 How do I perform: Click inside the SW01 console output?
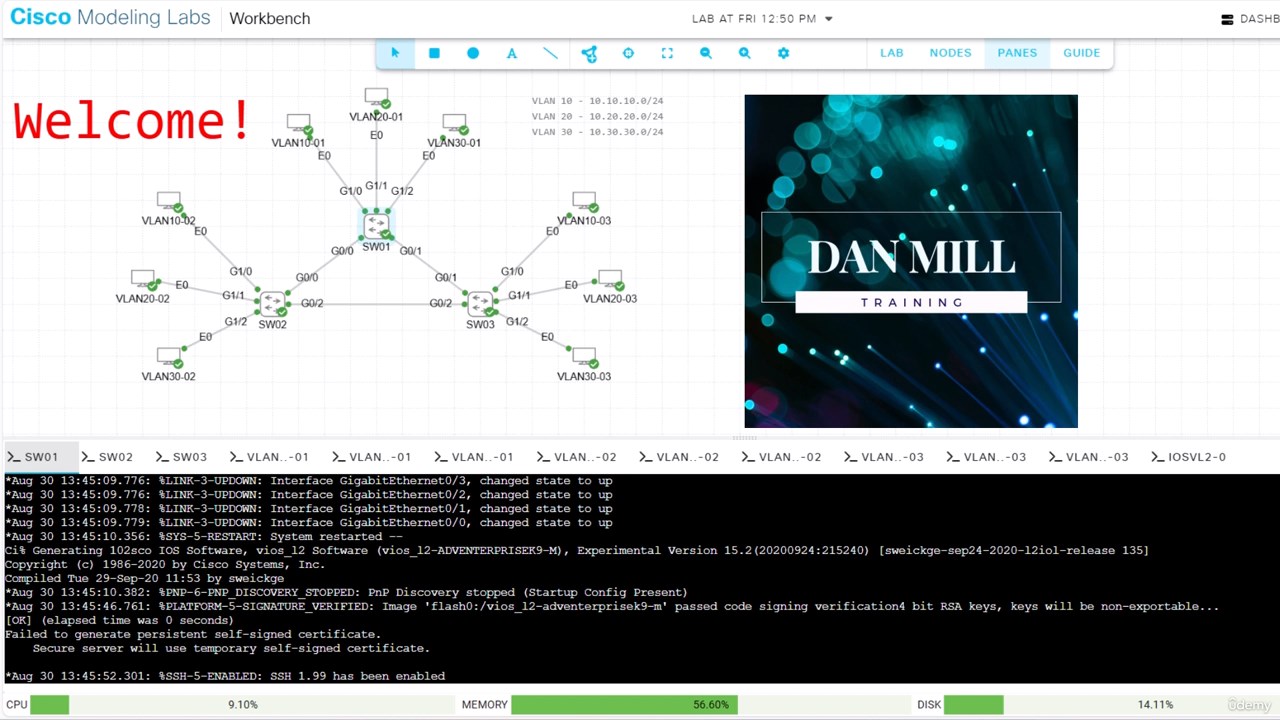tap(640, 578)
